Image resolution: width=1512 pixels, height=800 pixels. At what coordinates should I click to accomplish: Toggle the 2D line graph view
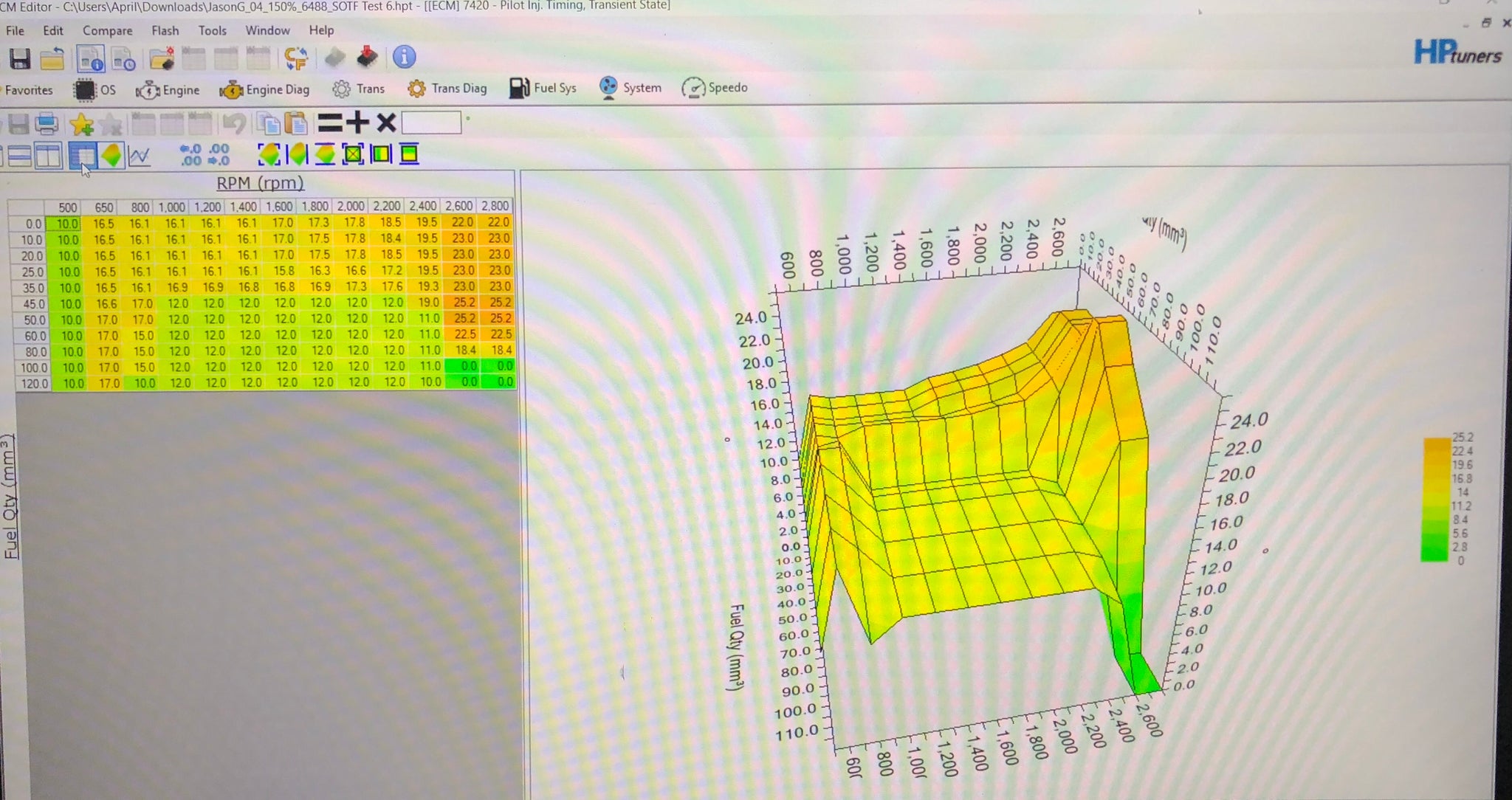139,155
